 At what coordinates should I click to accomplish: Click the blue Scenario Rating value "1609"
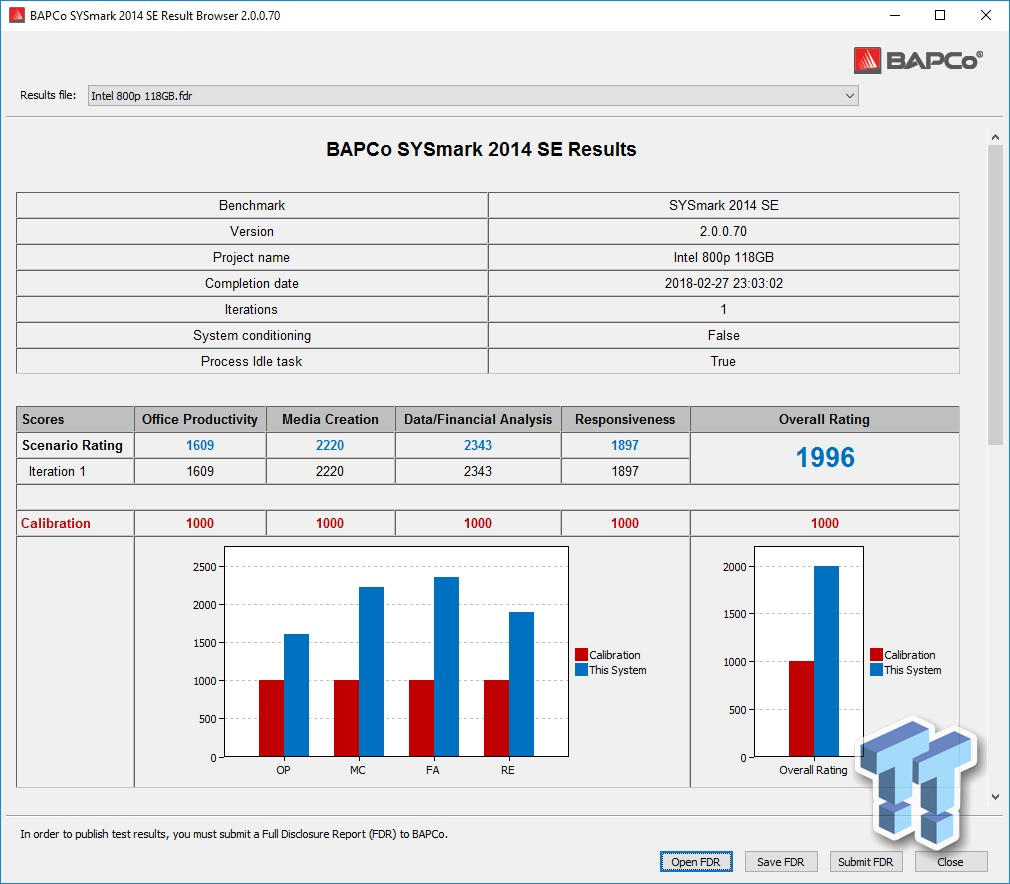(200, 445)
